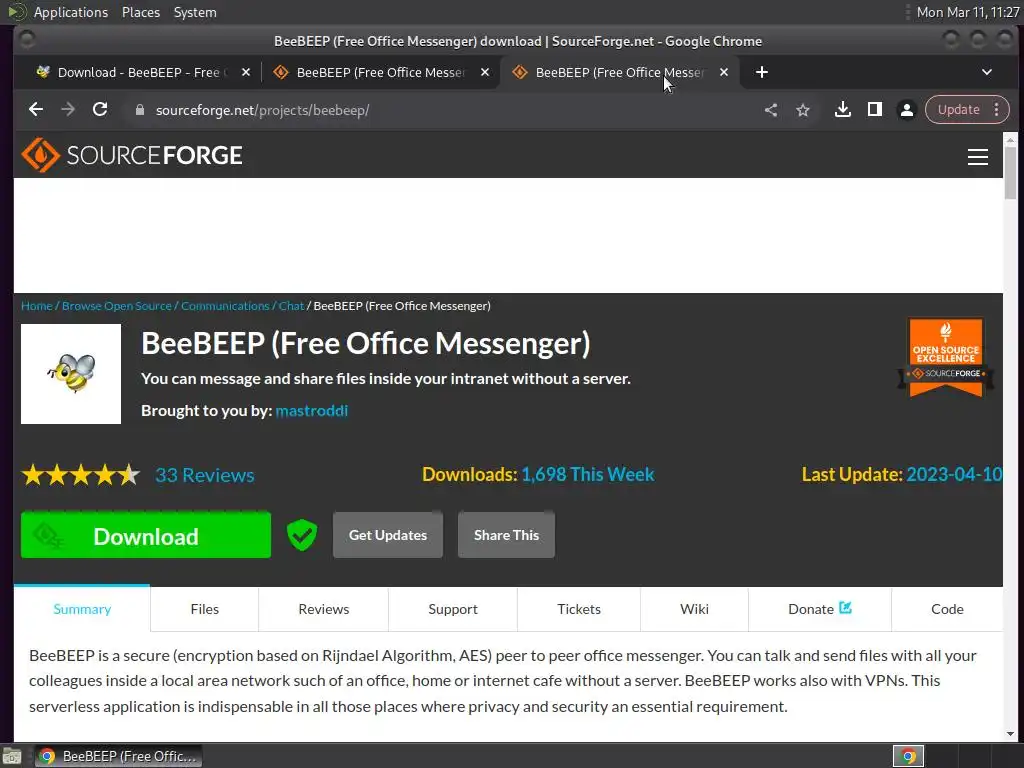Open a new tab with plus icon

[761, 72]
